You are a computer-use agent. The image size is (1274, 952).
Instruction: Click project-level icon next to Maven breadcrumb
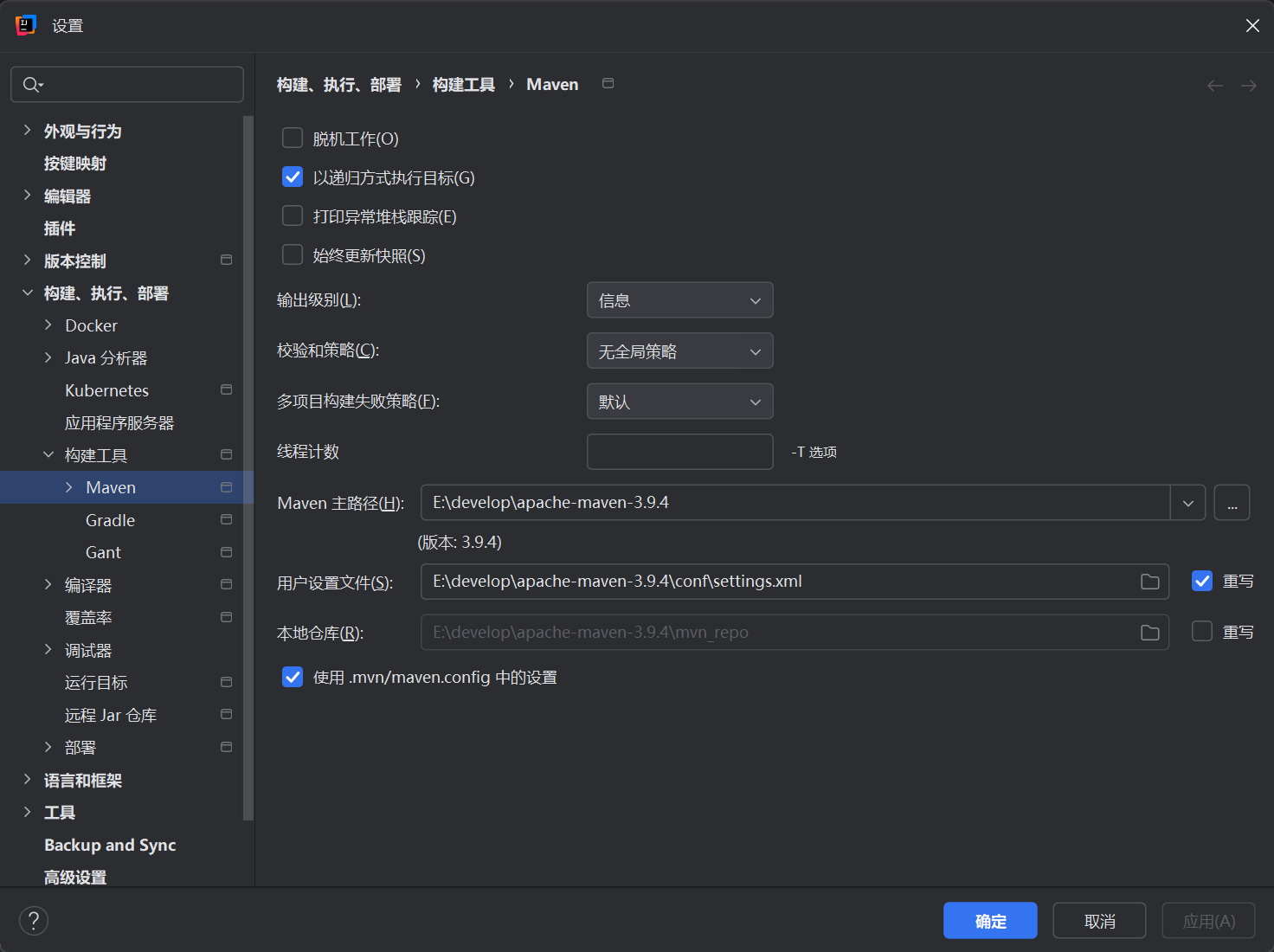point(608,83)
